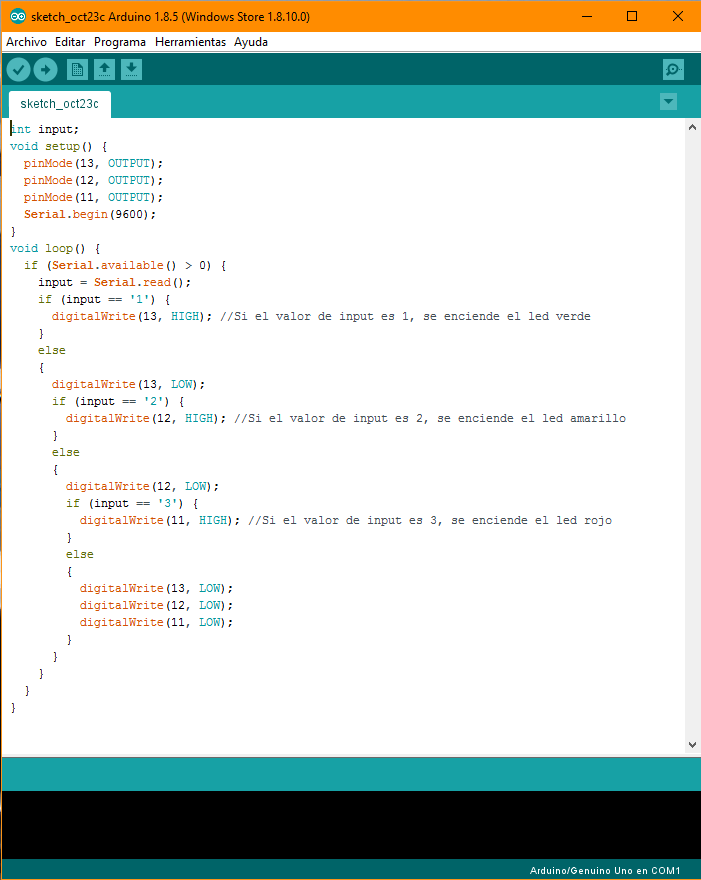Click the 'Serial.begin(9600);' line

90,214
